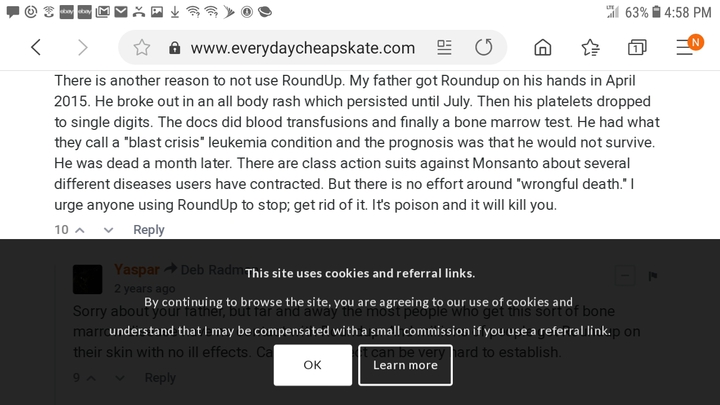The width and height of the screenshot is (720, 405).
Task: Click the Learn more button
Action: 405,365
